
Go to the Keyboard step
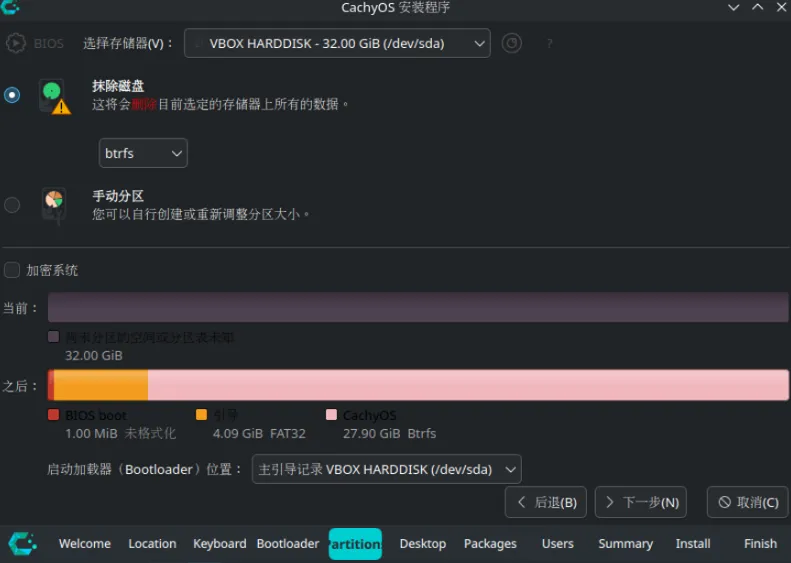click(219, 544)
